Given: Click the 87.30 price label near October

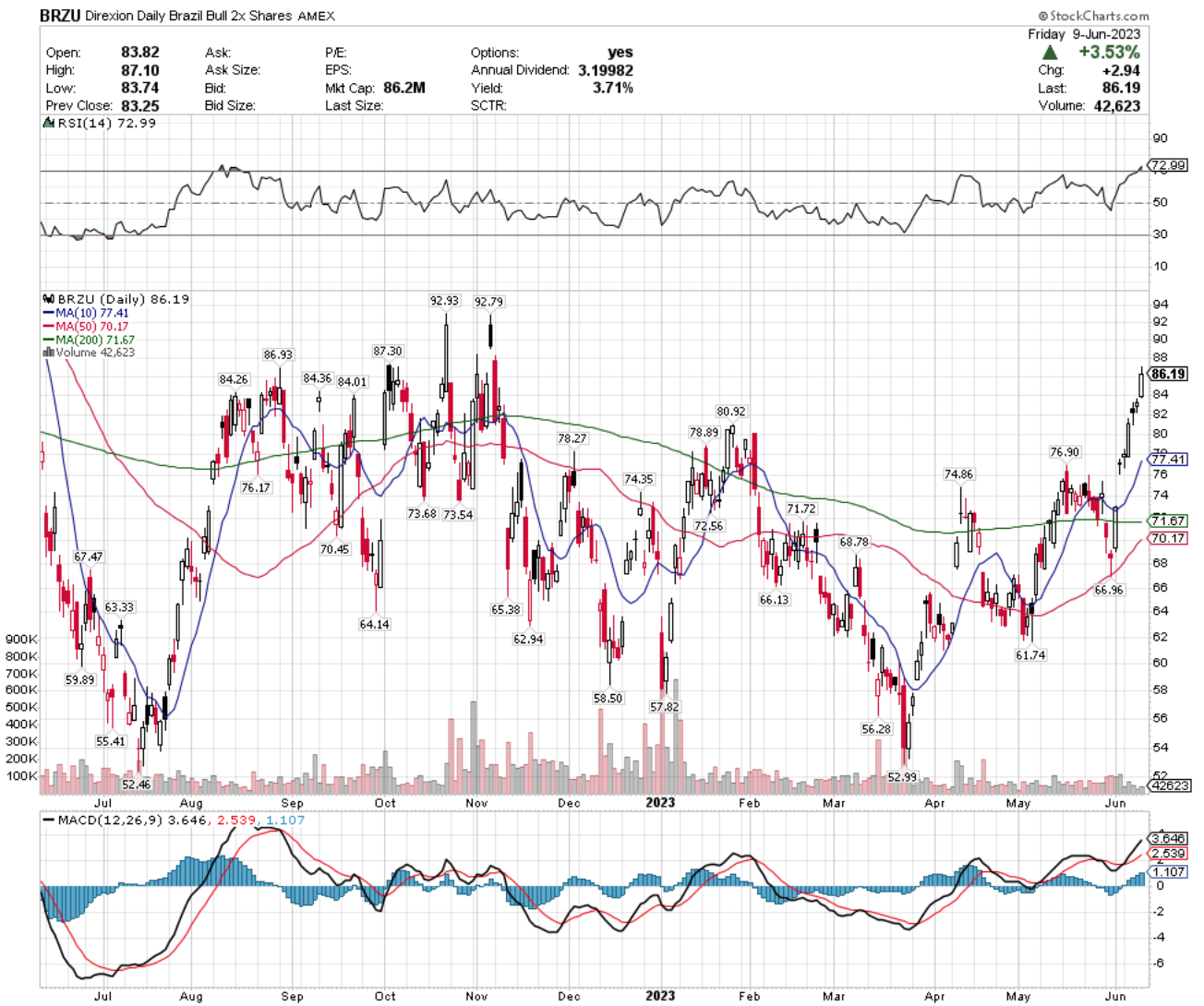Looking at the screenshot, I should click(388, 352).
